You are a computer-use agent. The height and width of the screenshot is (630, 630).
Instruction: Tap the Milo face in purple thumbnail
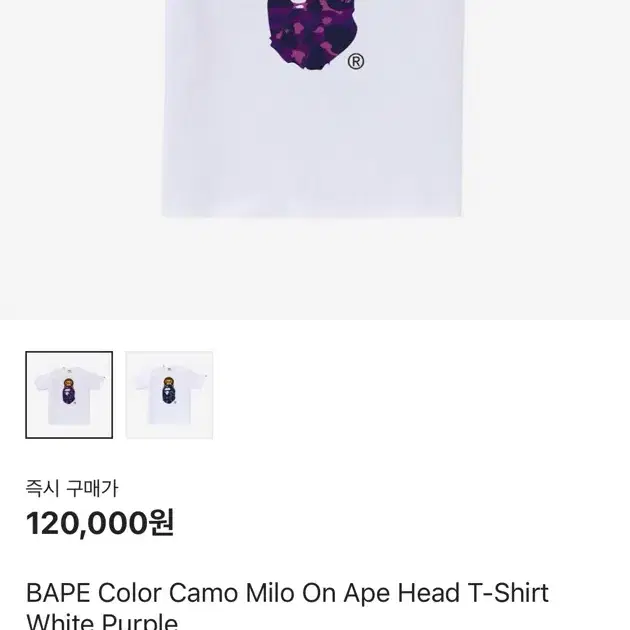click(69, 383)
